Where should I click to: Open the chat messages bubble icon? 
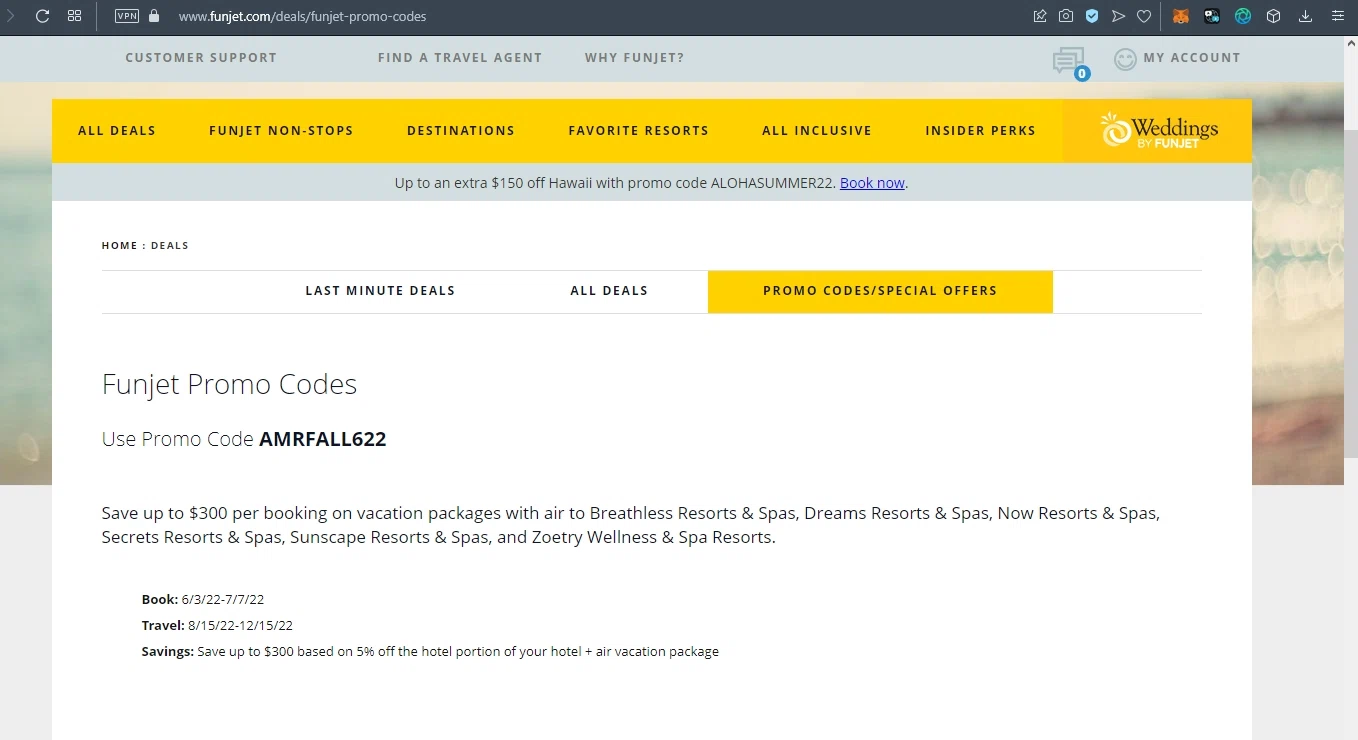pos(1068,61)
